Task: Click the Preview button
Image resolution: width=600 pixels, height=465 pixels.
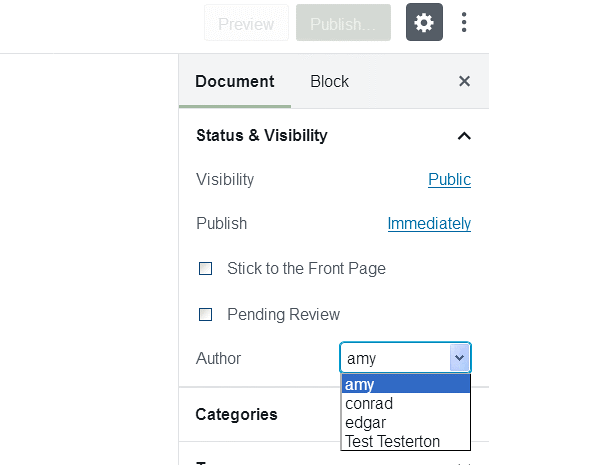Action: (x=246, y=24)
